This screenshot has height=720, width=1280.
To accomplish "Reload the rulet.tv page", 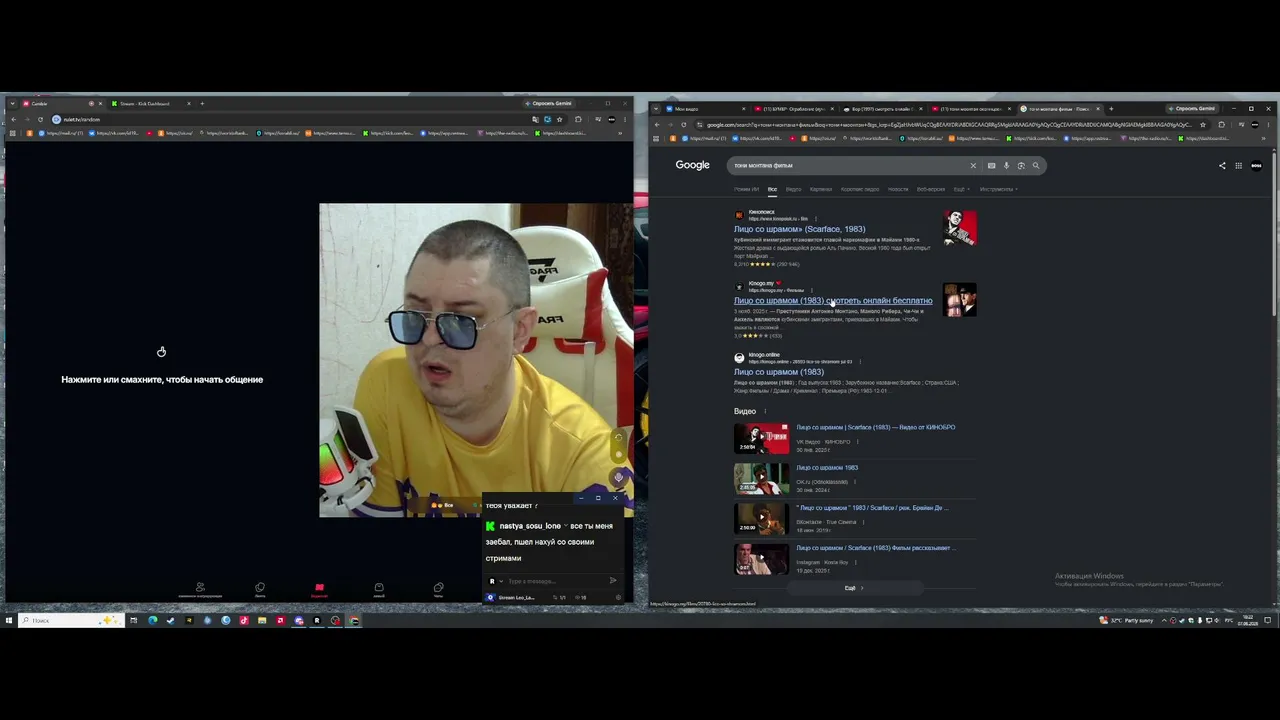I will pos(40,119).
